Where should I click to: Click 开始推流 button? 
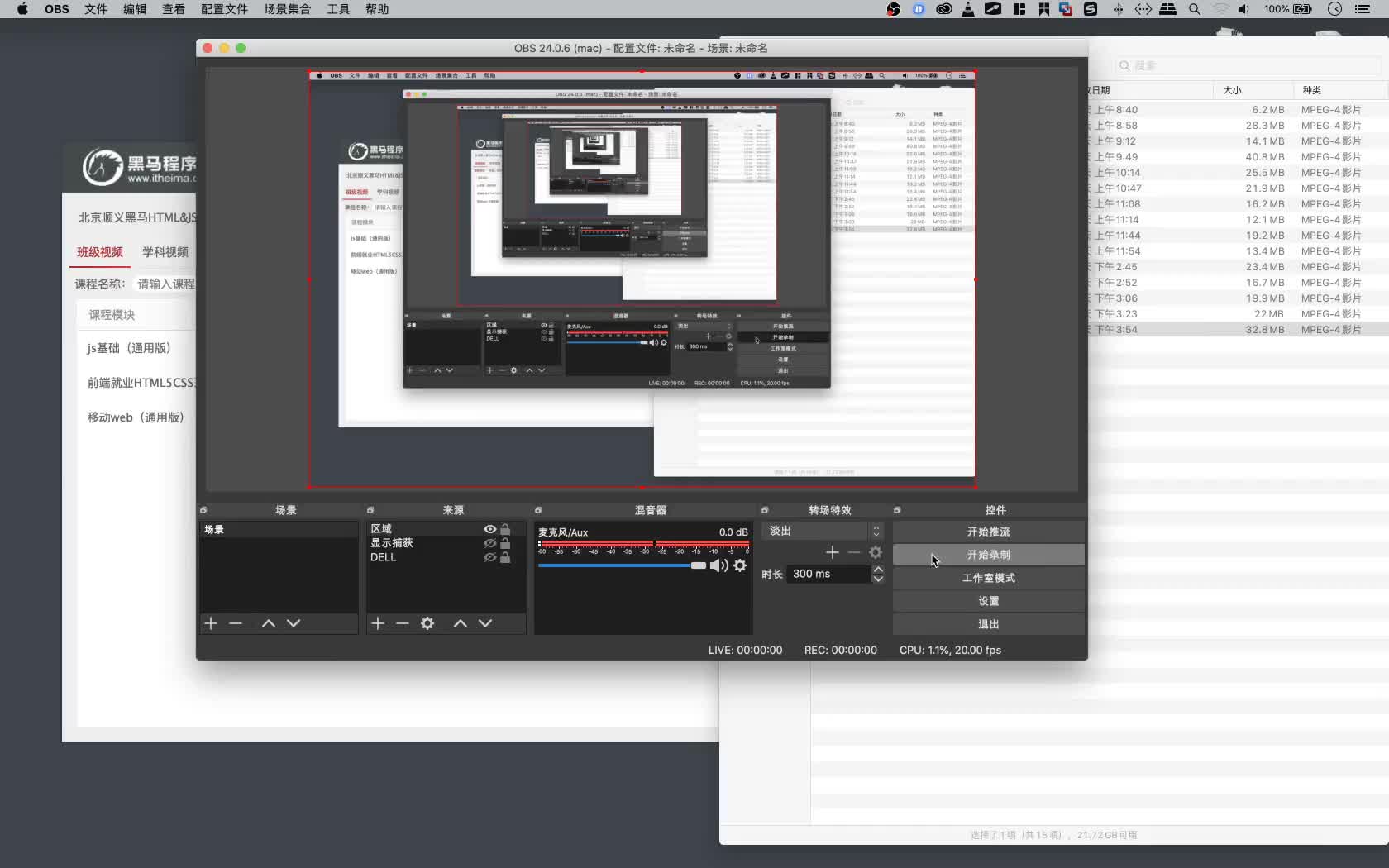pos(988,532)
